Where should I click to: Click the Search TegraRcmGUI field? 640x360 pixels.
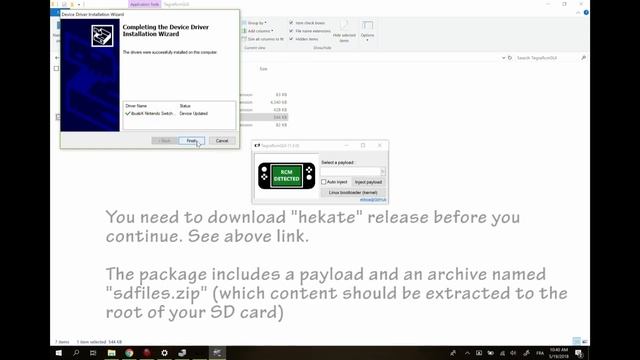point(547,58)
